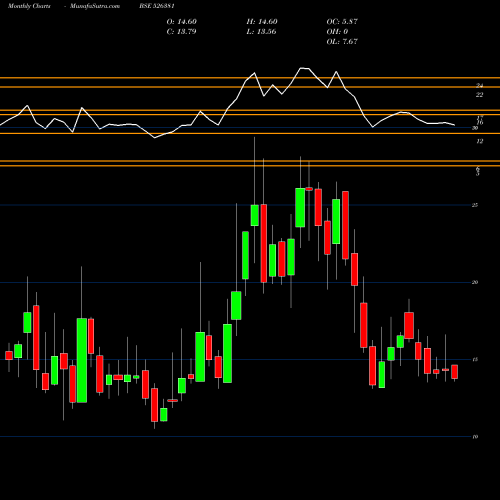Click the 22 indicator axis label
Screen dimensions: 500x500
click(479, 95)
